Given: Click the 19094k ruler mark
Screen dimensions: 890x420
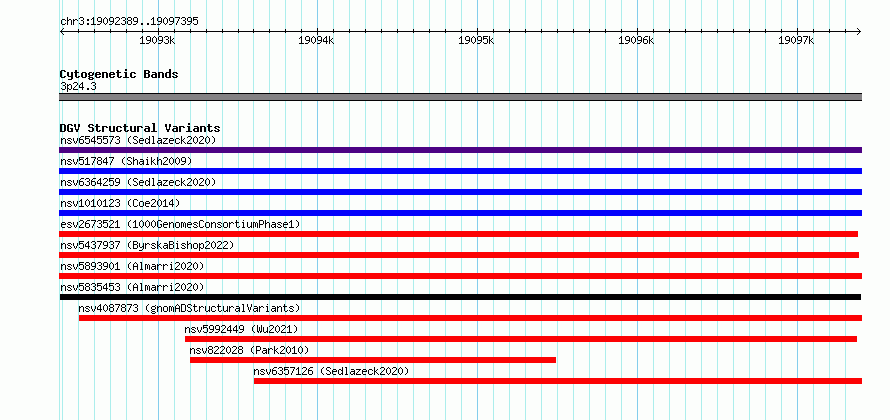Looking at the screenshot, I should click(x=317, y=40).
